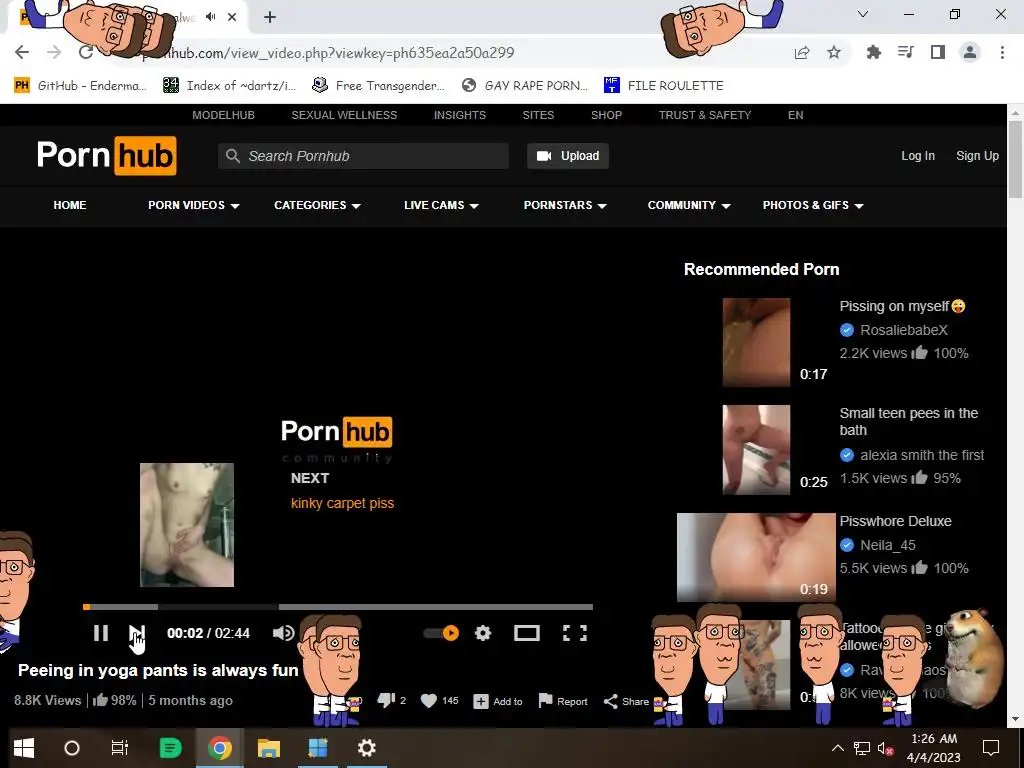Open the media control icon in Chrome toolbar

click(x=905, y=52)
